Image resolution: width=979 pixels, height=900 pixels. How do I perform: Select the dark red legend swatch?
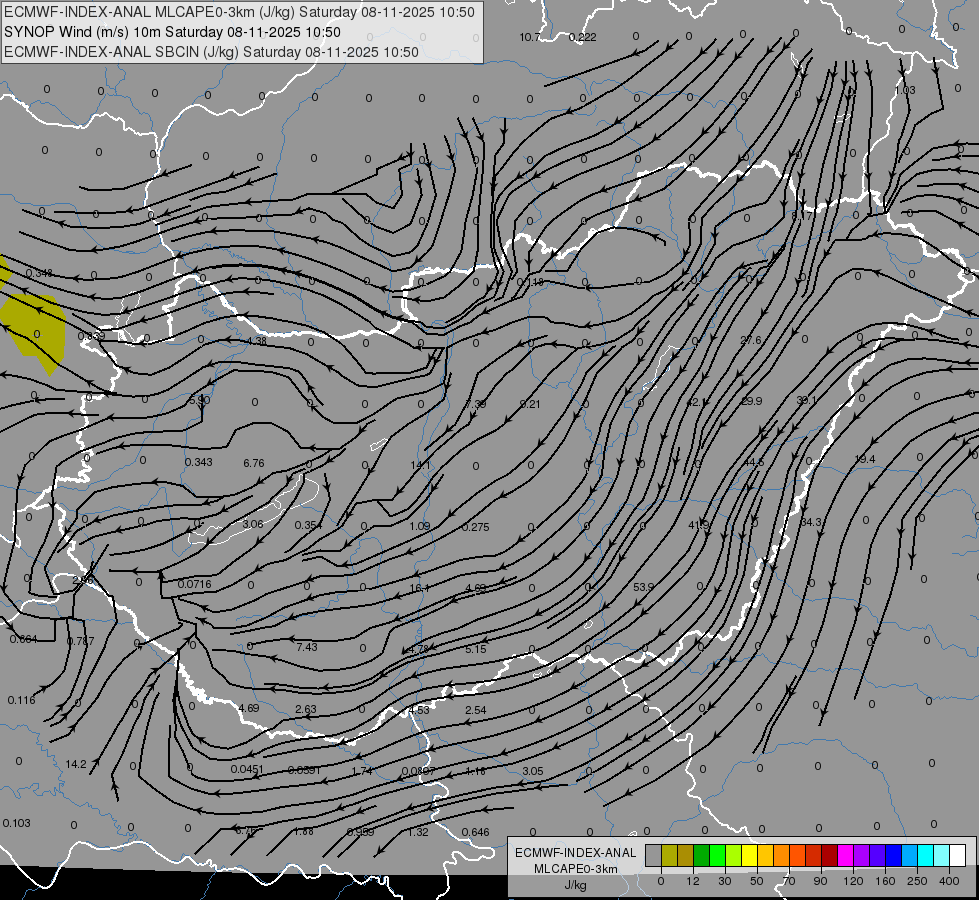830,855
